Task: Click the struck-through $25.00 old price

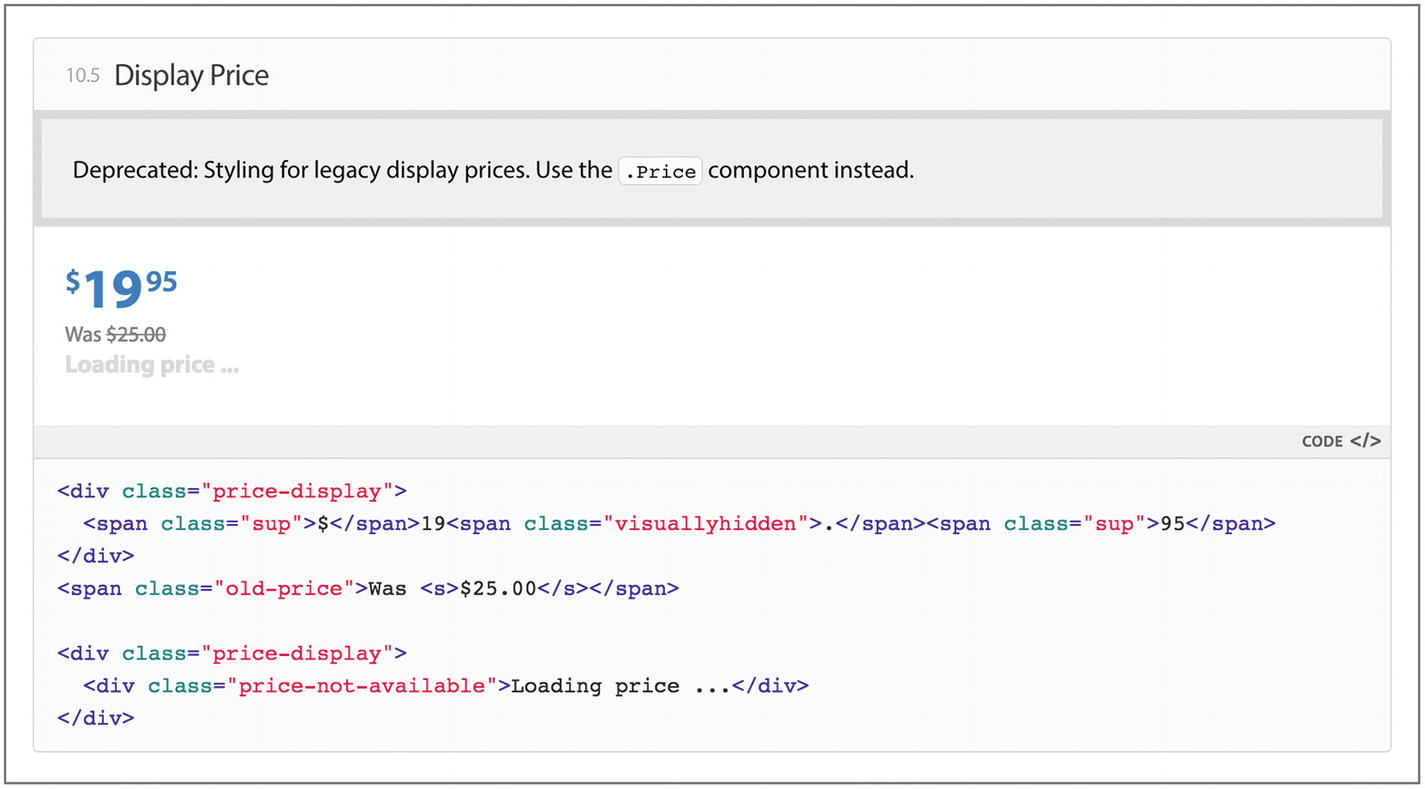Action: coord(136,334)
